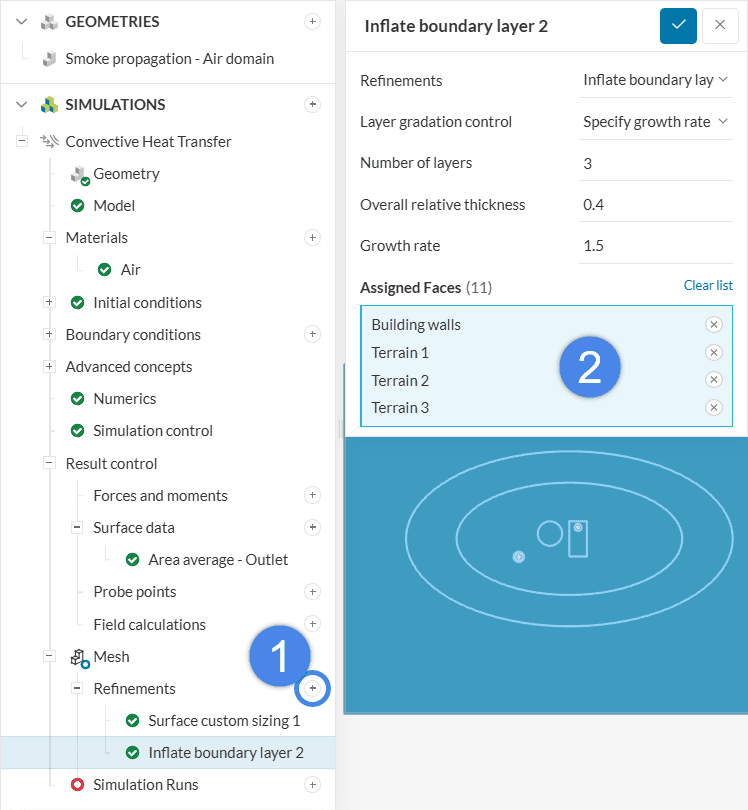Remove Terrain 2 from assigned faces
This screenshot has height=810, width=748.
713,380
